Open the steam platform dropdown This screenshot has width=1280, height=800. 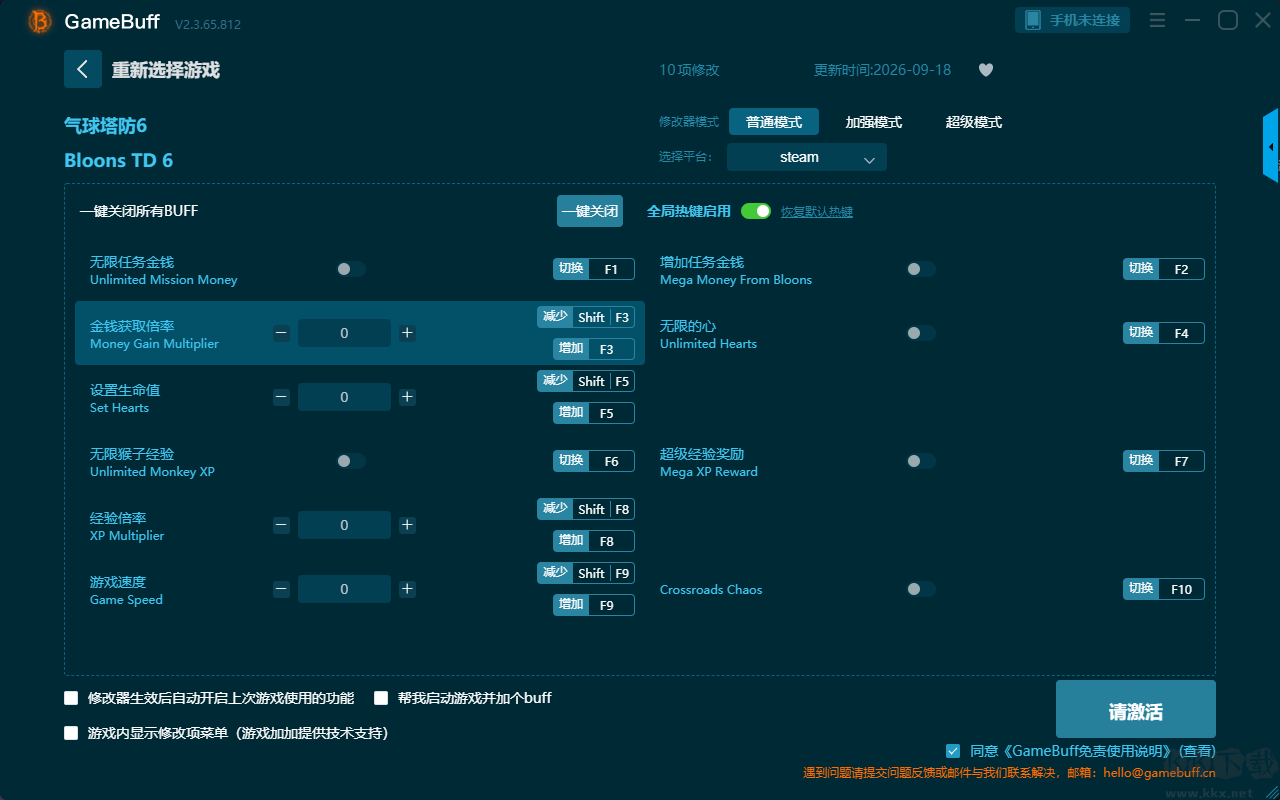pyautogui.click(x=807, y=157)
